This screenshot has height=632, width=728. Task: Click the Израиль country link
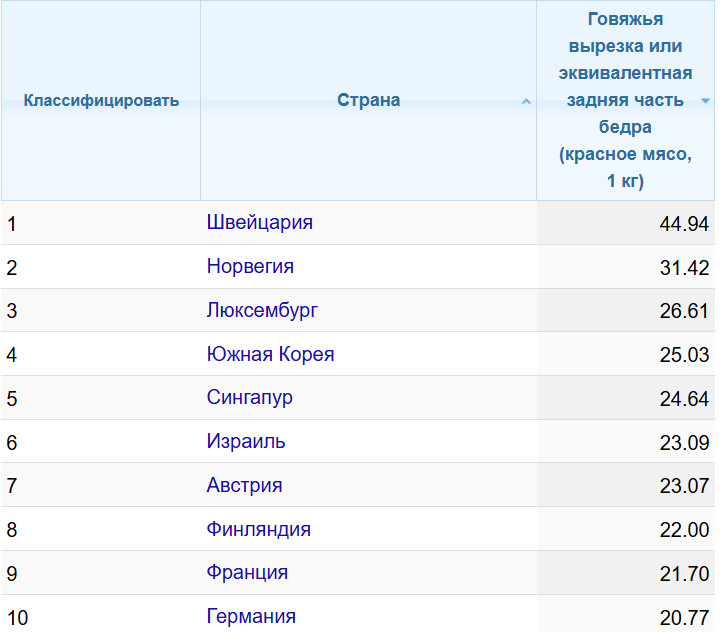coord(246,441)
